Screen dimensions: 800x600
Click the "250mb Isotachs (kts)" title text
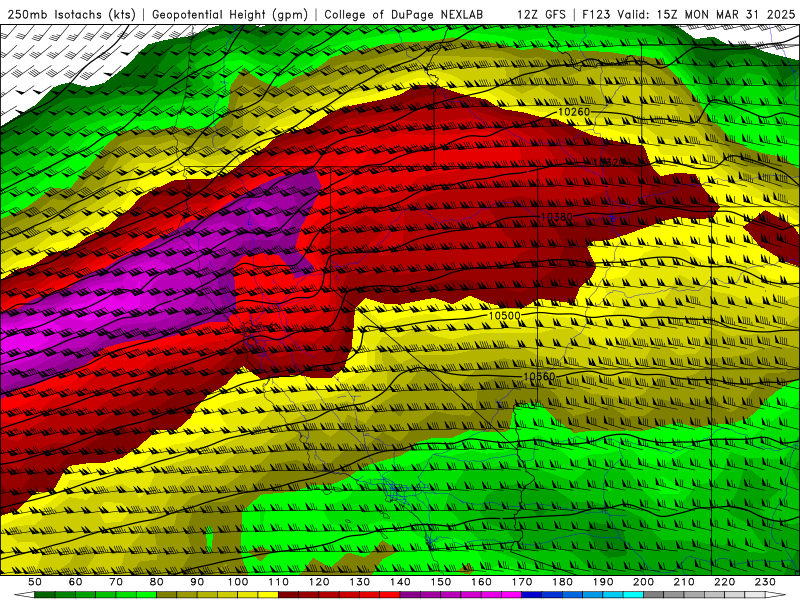pyautogui.click(x=72, y=15)
